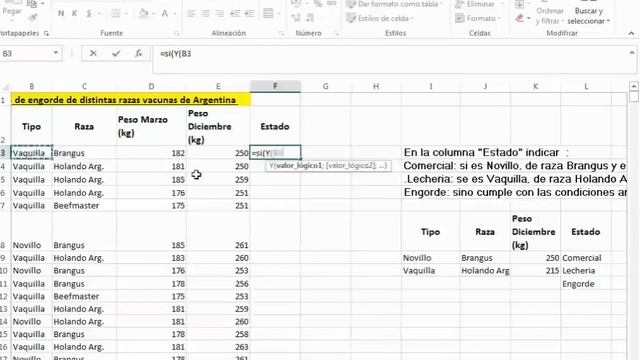Click the Comercial cell in lookup table
Screen dimensions: 640x360
[586, 258]
